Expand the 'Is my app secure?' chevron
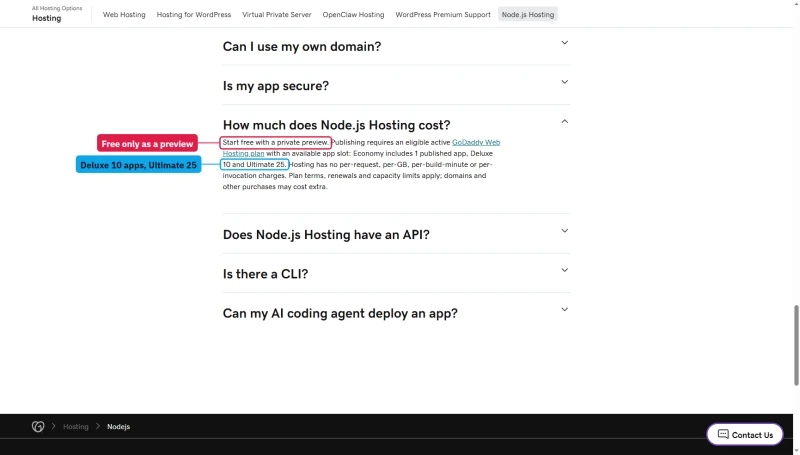Viewport: 800px width, 455px height. (564, 82)
